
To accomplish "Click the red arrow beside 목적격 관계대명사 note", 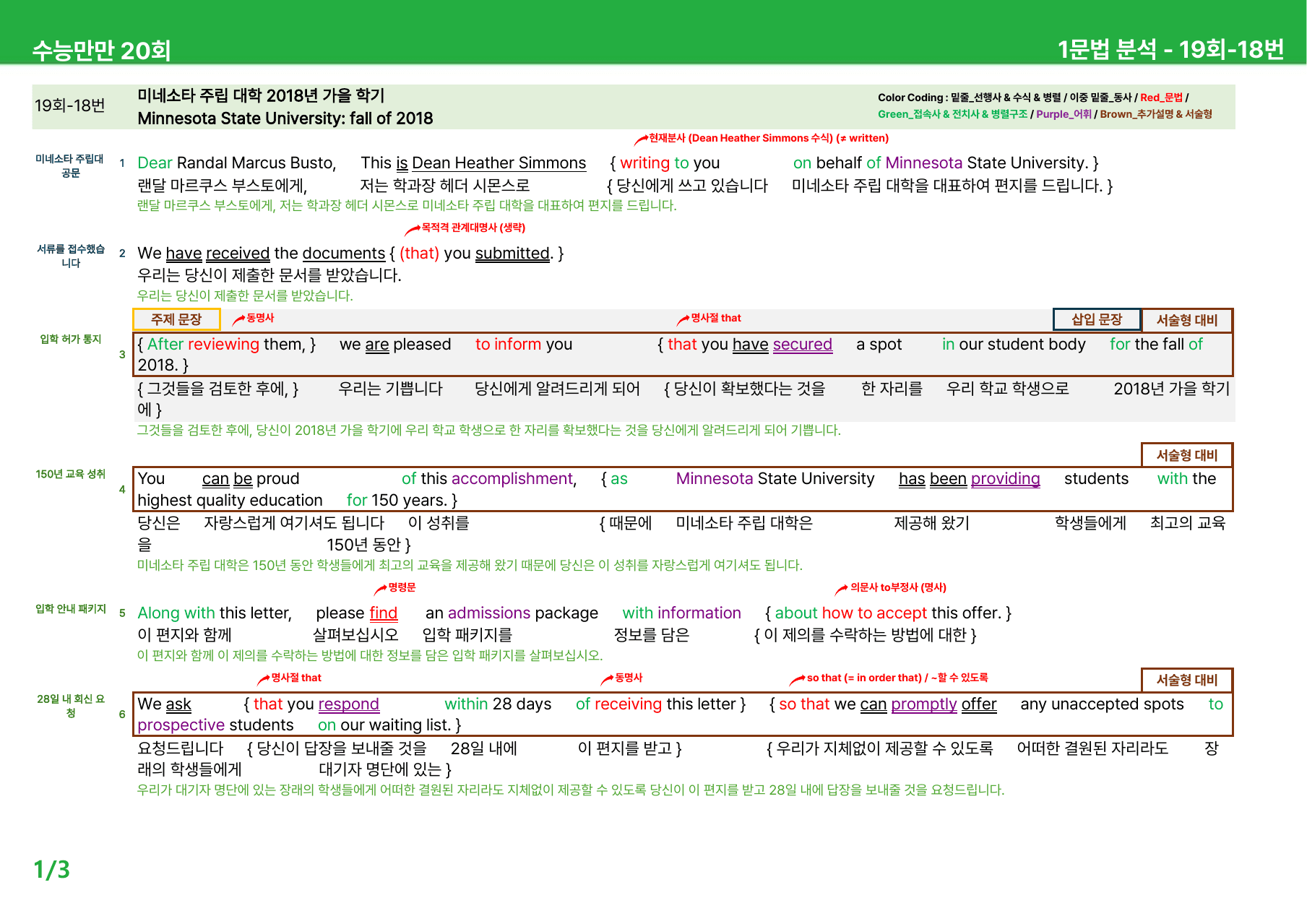I will [x=413, y=230].
